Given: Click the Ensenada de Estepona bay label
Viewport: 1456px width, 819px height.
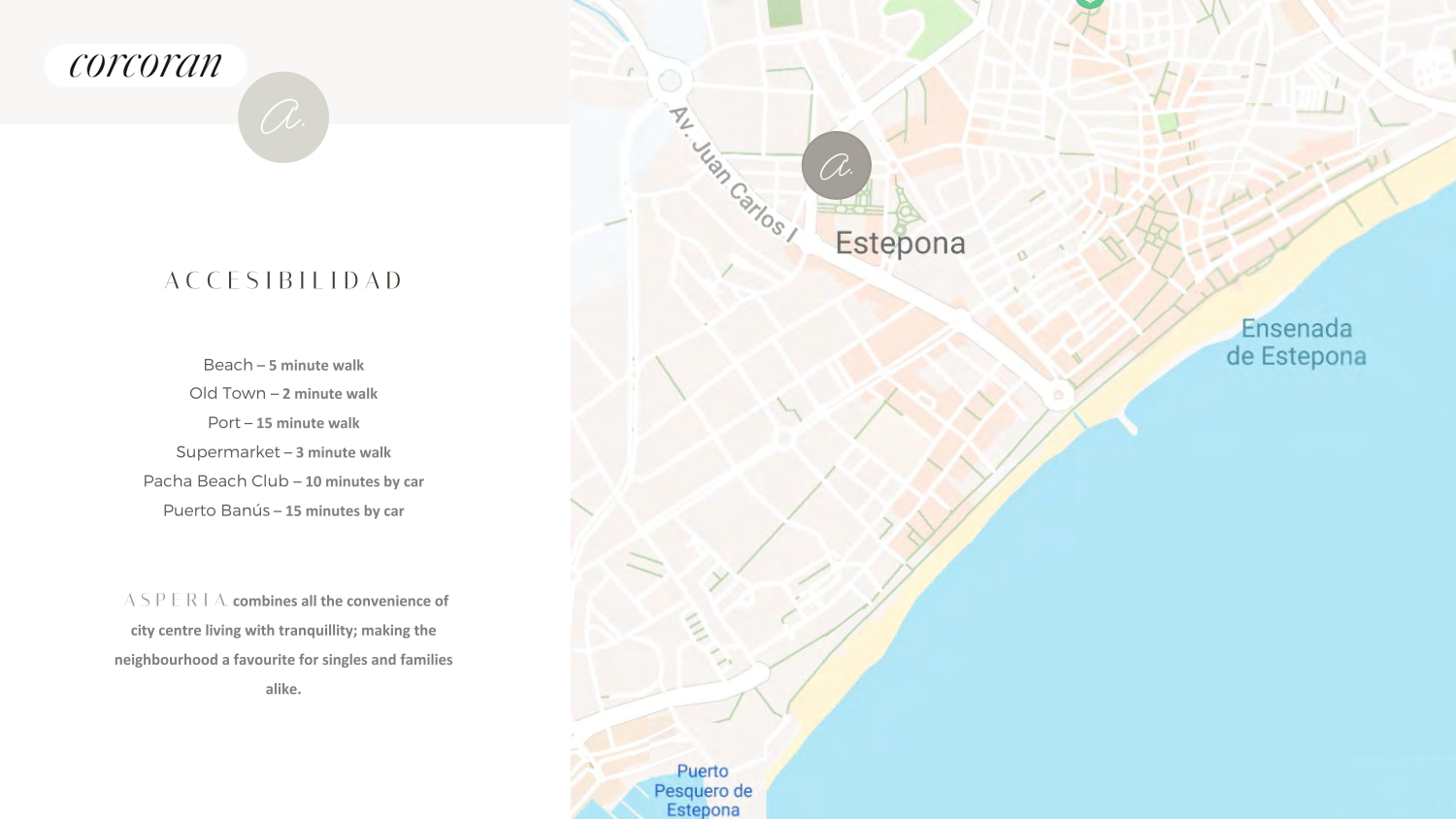Looking at the screenshot, I should (1296, 343).
